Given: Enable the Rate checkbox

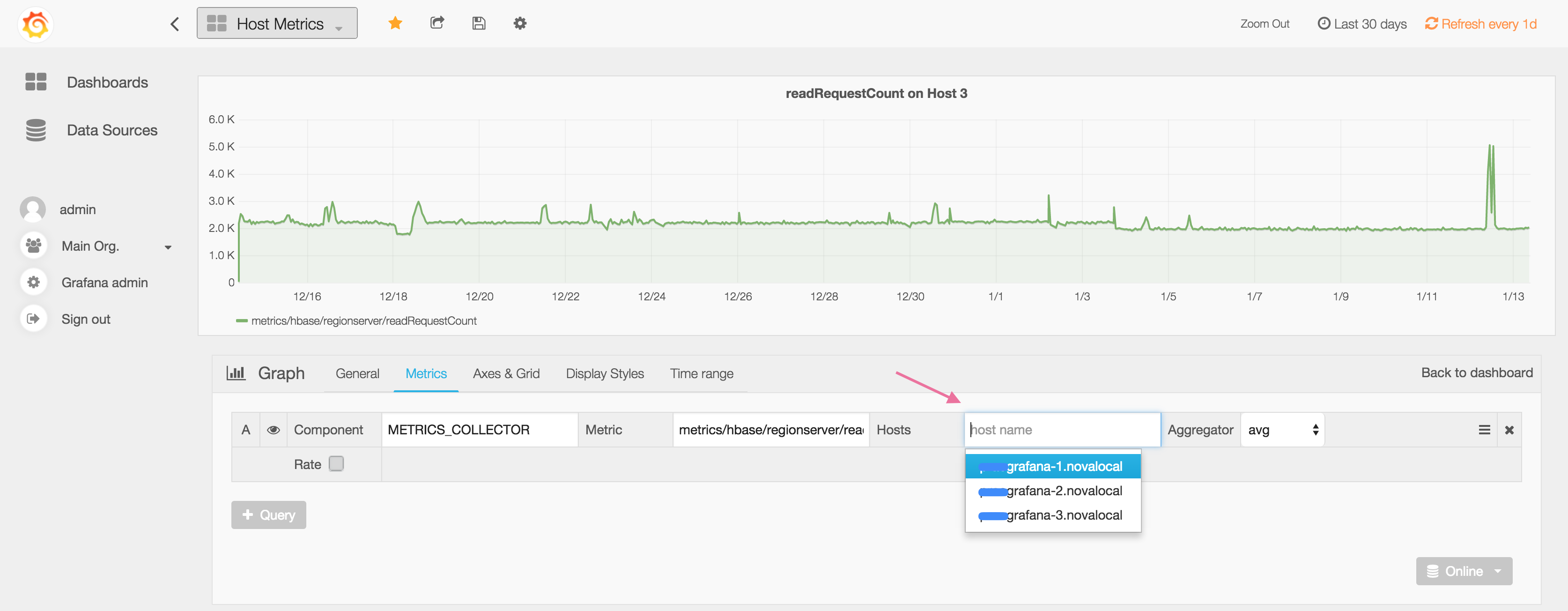Looking at the screenshot, I should [336, 464].
